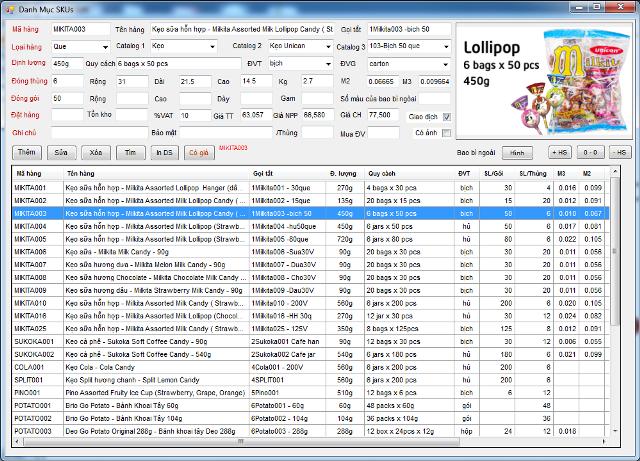This screenshot has width=640, height=461.
Task: Click the red MIKITA003 label beside Có giá
Action: tap(233, 148)
